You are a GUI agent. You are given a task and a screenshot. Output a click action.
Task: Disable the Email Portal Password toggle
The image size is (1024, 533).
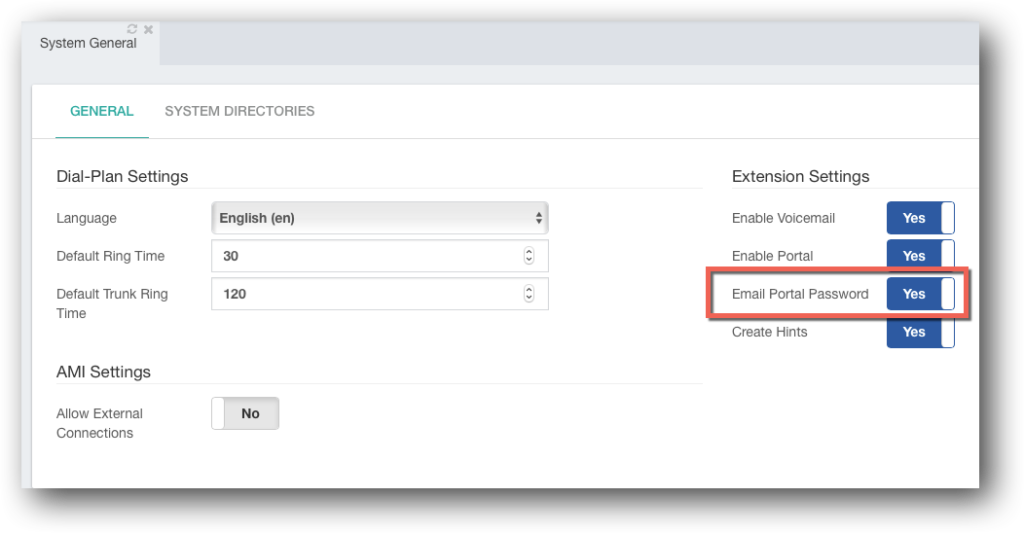click(x=920, y=294)
